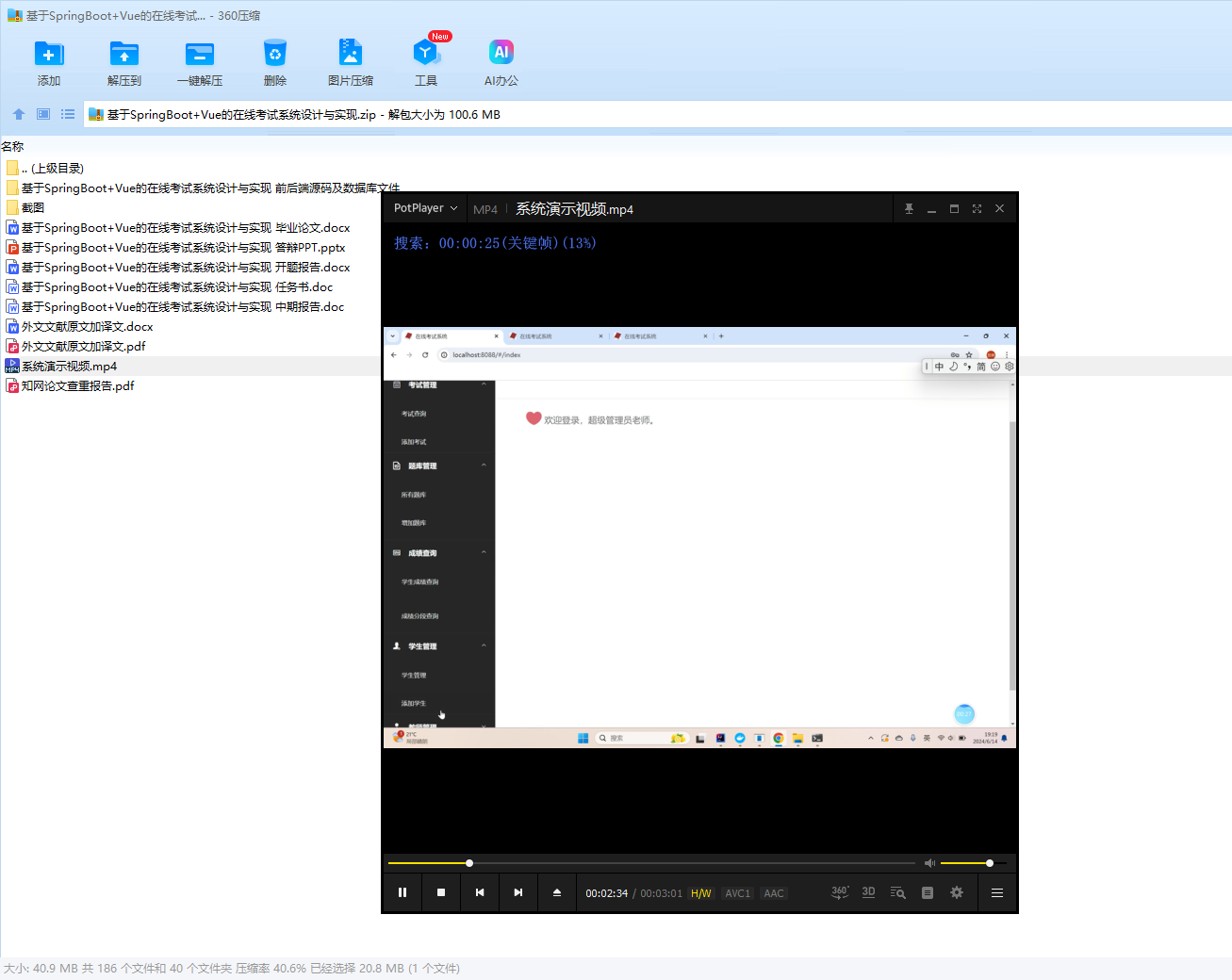Switch to list view in 360压缩
The height and width of the screenshot is (980, 1232).
click(x=68, y=114)
